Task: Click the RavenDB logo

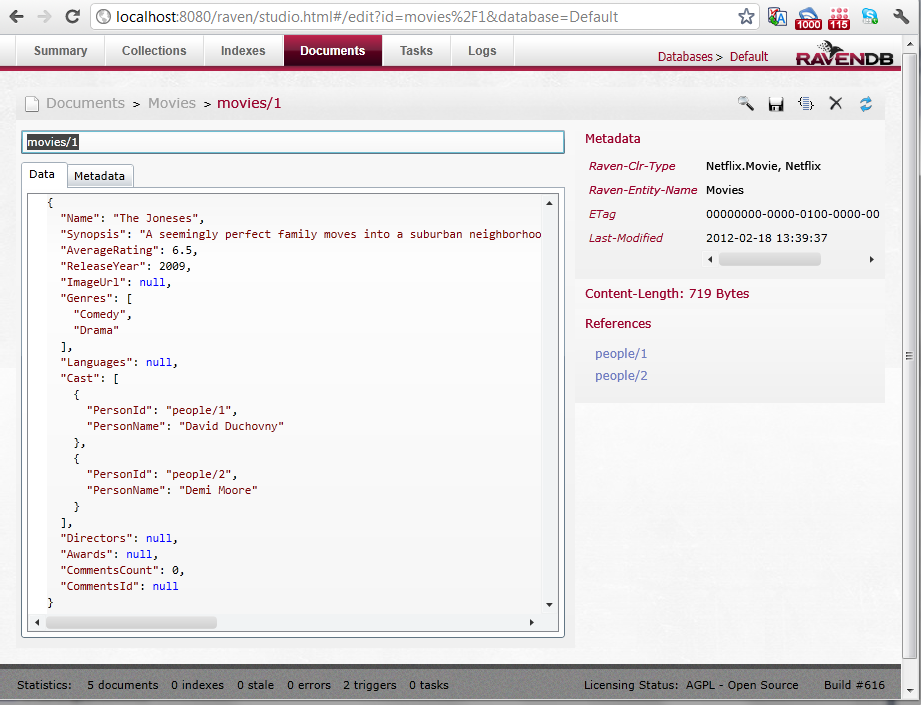Action: (845, 53)
